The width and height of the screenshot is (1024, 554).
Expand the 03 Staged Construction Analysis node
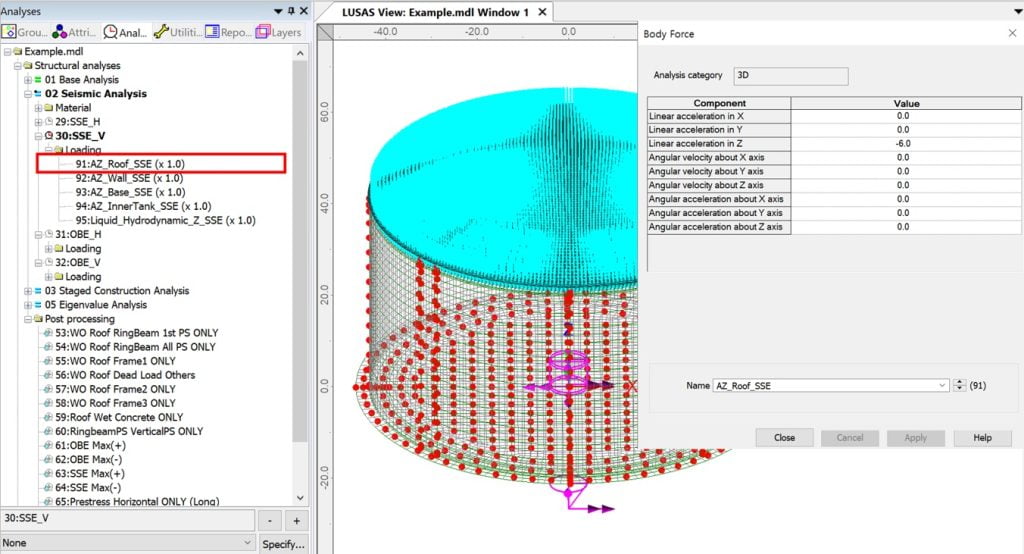[28, 291]
